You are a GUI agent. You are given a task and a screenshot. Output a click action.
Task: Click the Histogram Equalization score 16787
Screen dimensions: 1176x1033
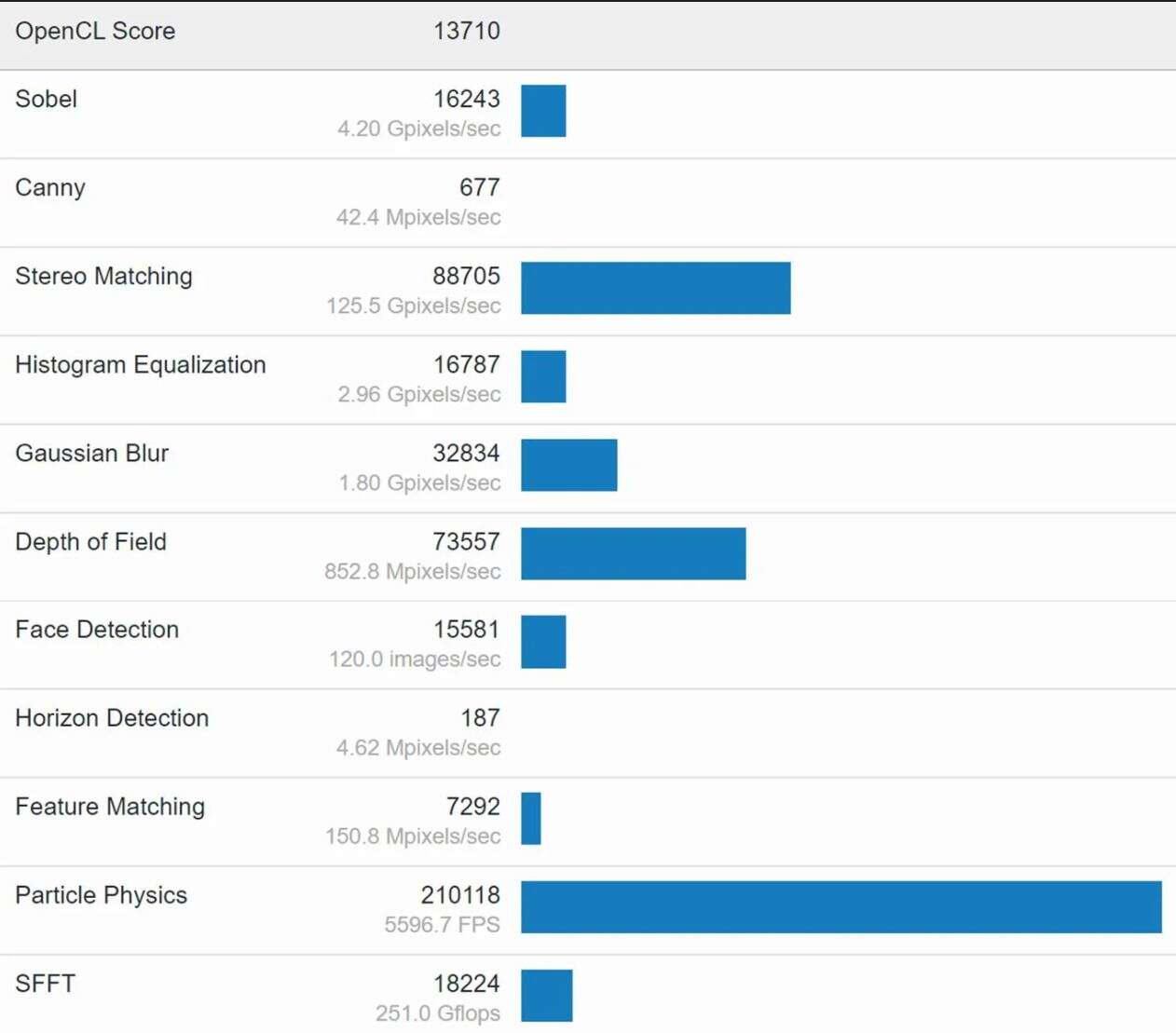[466, 364]
